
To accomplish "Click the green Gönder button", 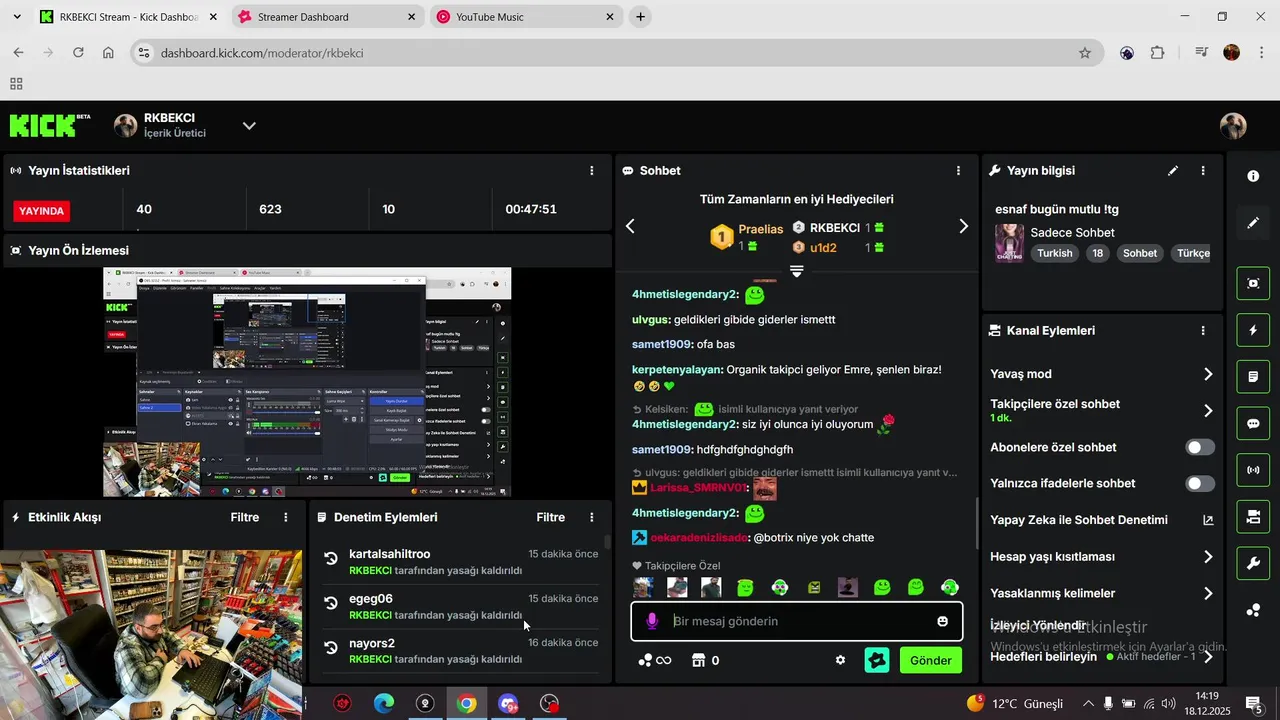I will 930,661.
